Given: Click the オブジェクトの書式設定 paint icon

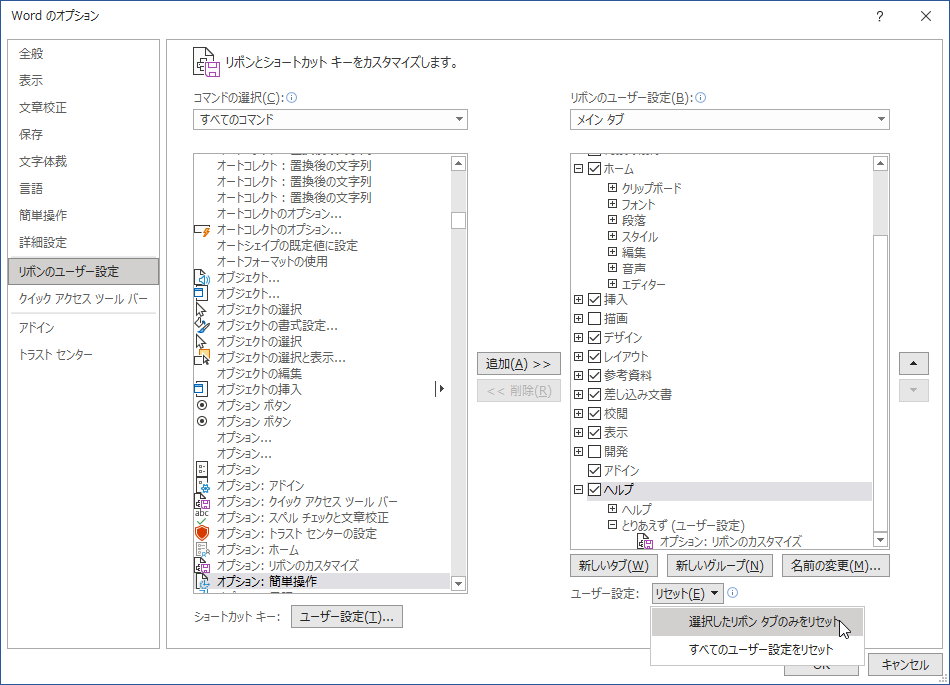Looking at the screenshot, I should [202, 325].
